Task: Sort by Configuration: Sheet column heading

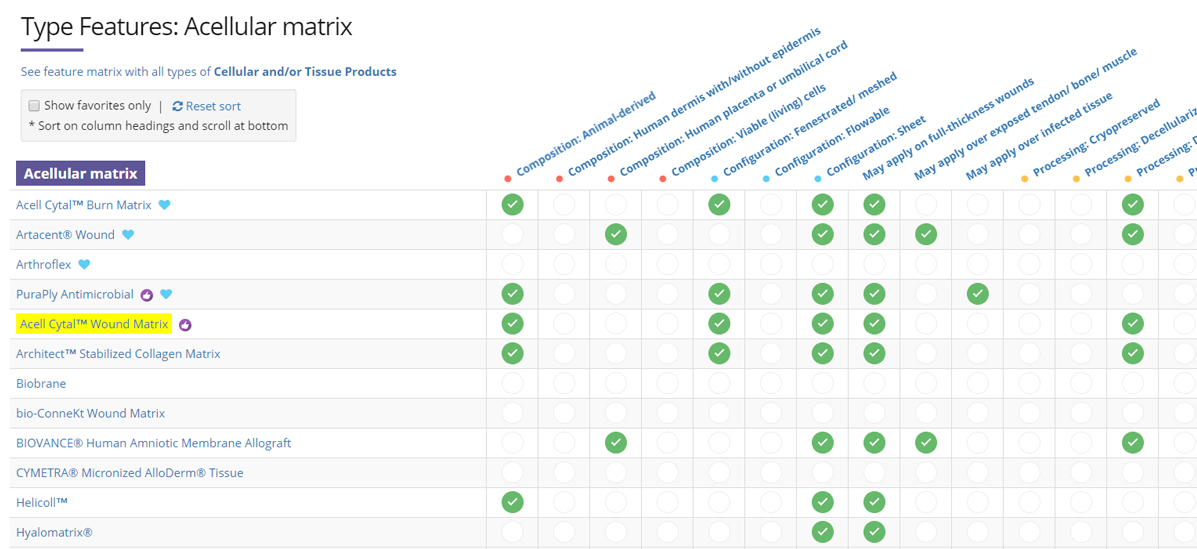Action: [x=874, y=147]
